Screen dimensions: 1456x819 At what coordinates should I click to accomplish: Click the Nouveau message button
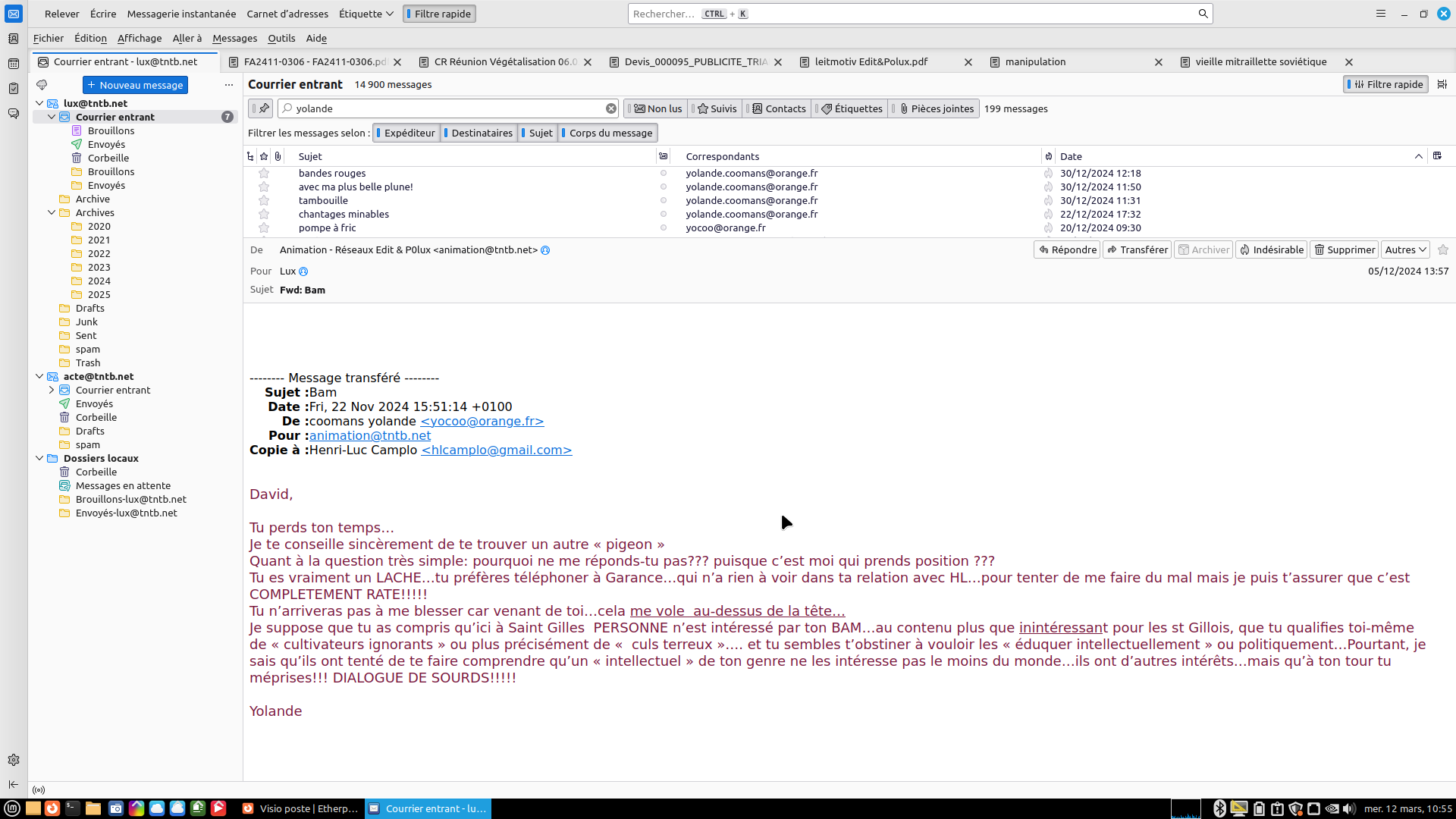click(135, 85)
